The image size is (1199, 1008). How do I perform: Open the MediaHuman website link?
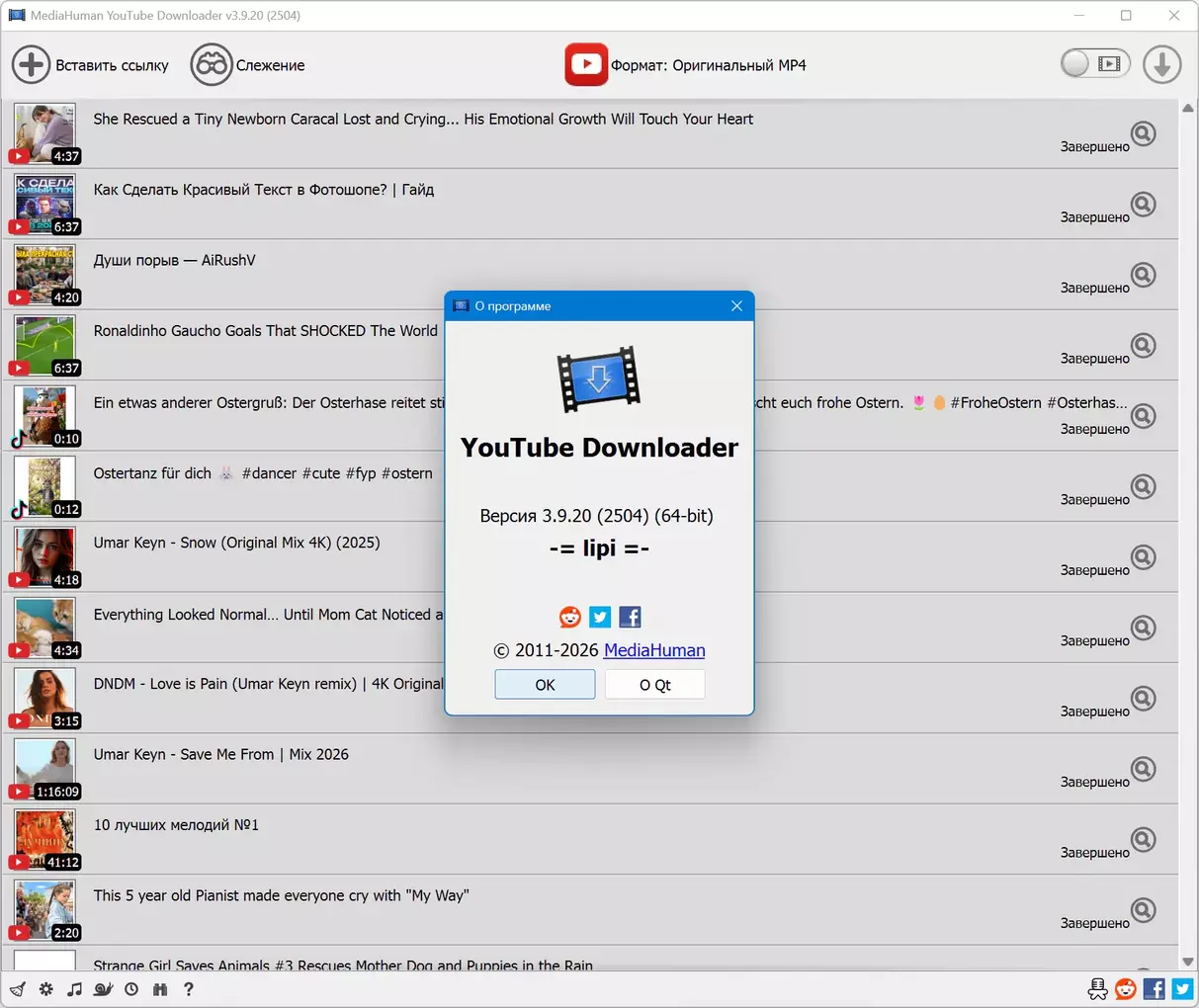654,650
